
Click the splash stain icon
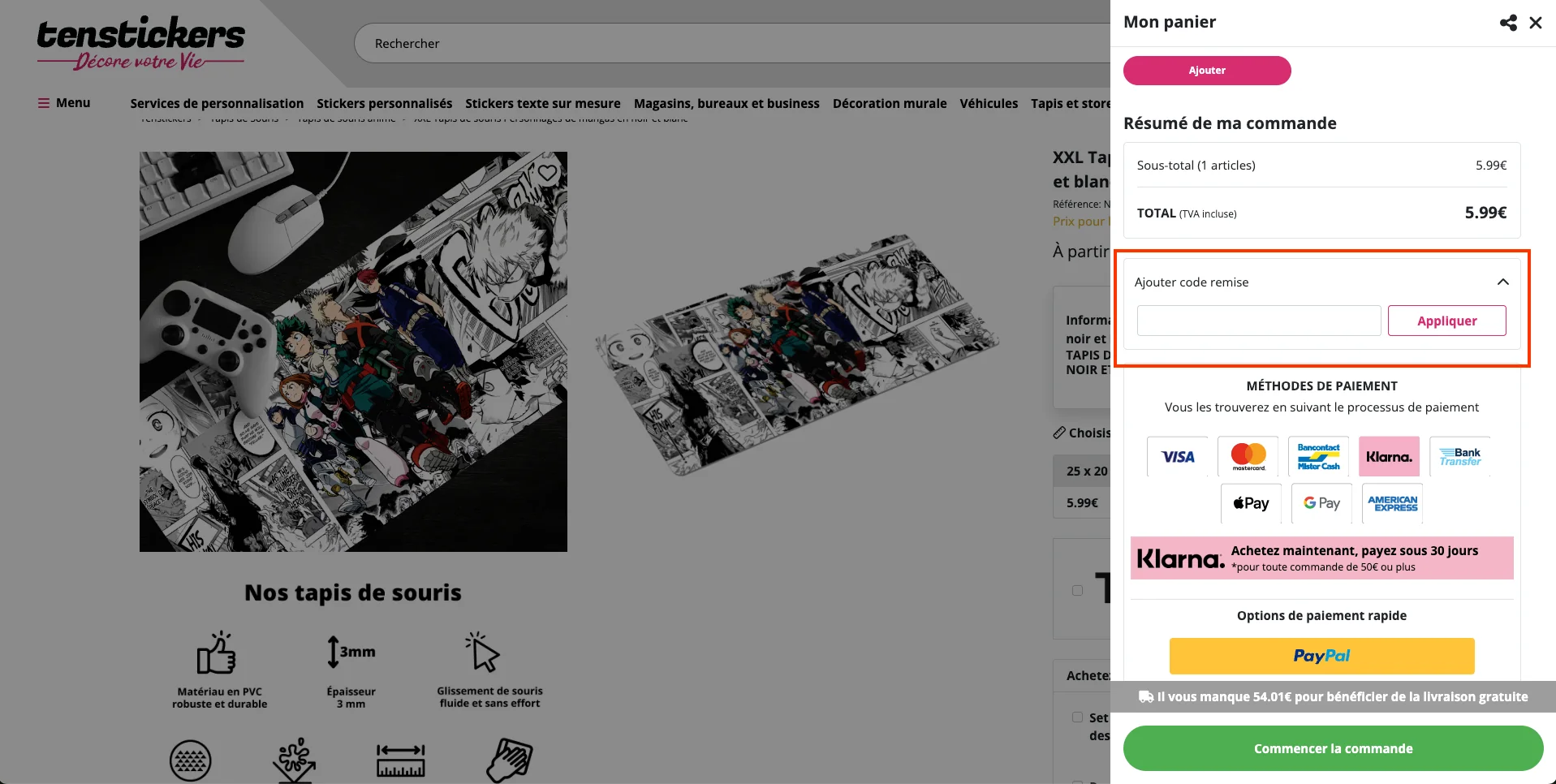295,760
